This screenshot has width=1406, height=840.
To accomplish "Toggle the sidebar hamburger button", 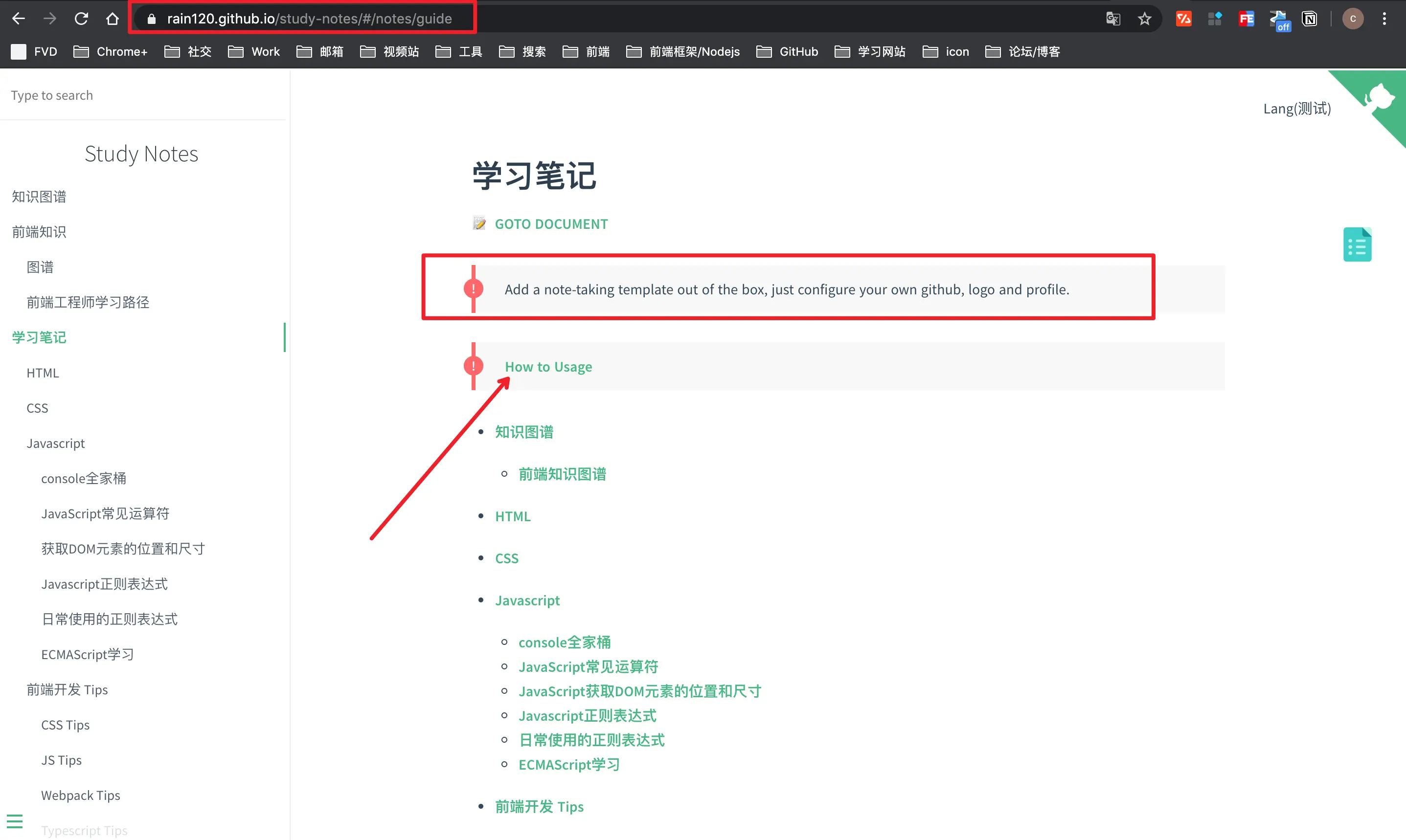I will [15, 821].
